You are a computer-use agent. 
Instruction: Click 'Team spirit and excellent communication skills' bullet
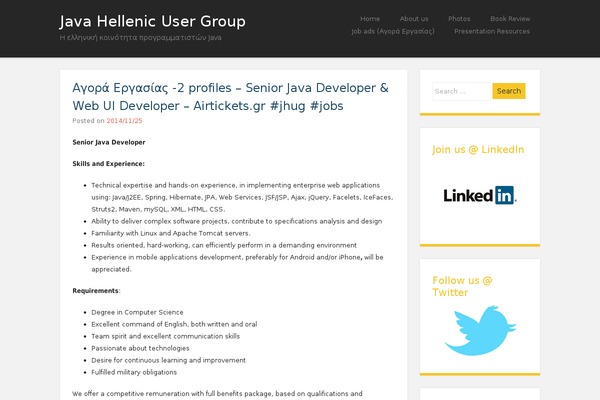[165, 336]
